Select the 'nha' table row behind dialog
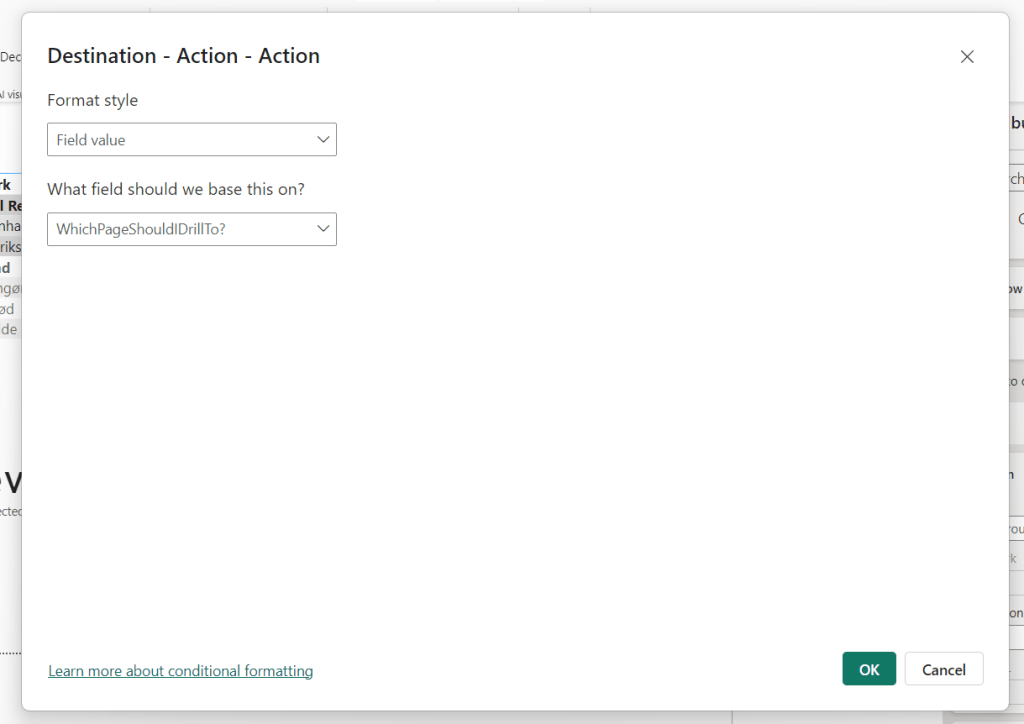This screenshot has height=724, width=1024. tap(10, 226)
